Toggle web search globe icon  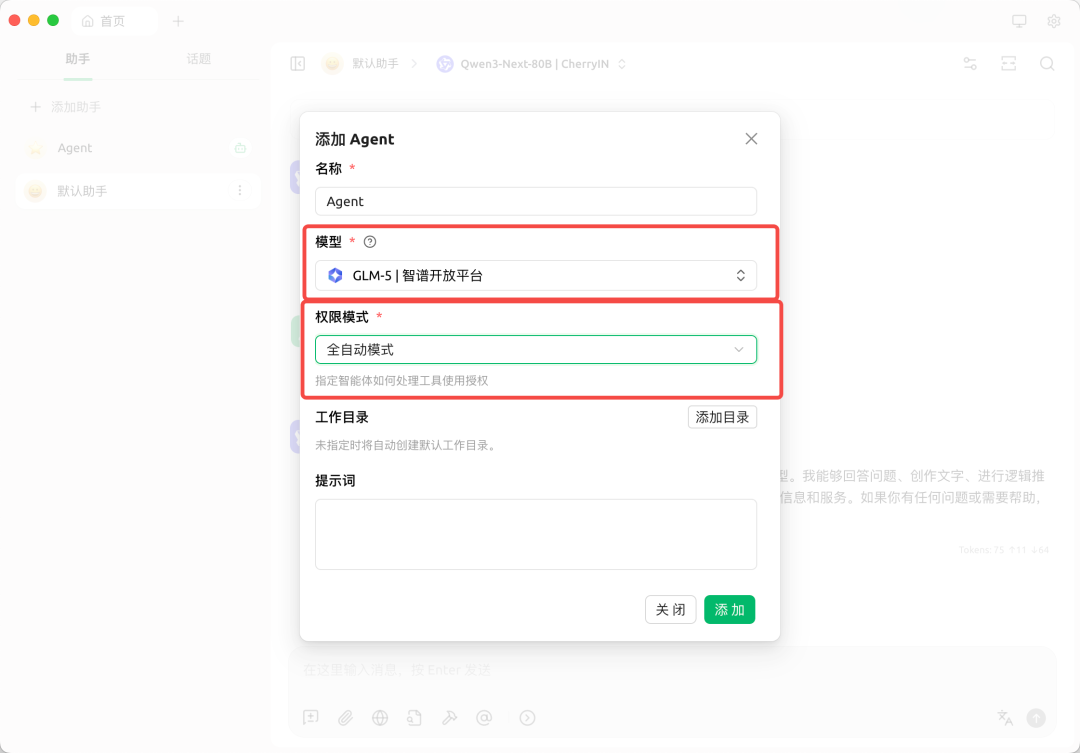tap(380, 718)
